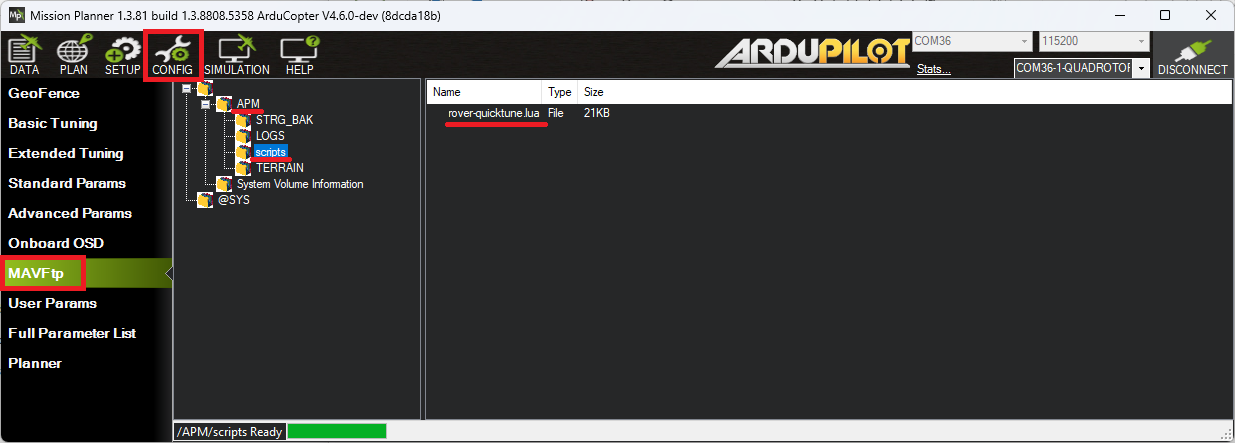Collapse the APM folder tree node
The width and height of the screenshot is (1235, 443).
pos(206,104)
